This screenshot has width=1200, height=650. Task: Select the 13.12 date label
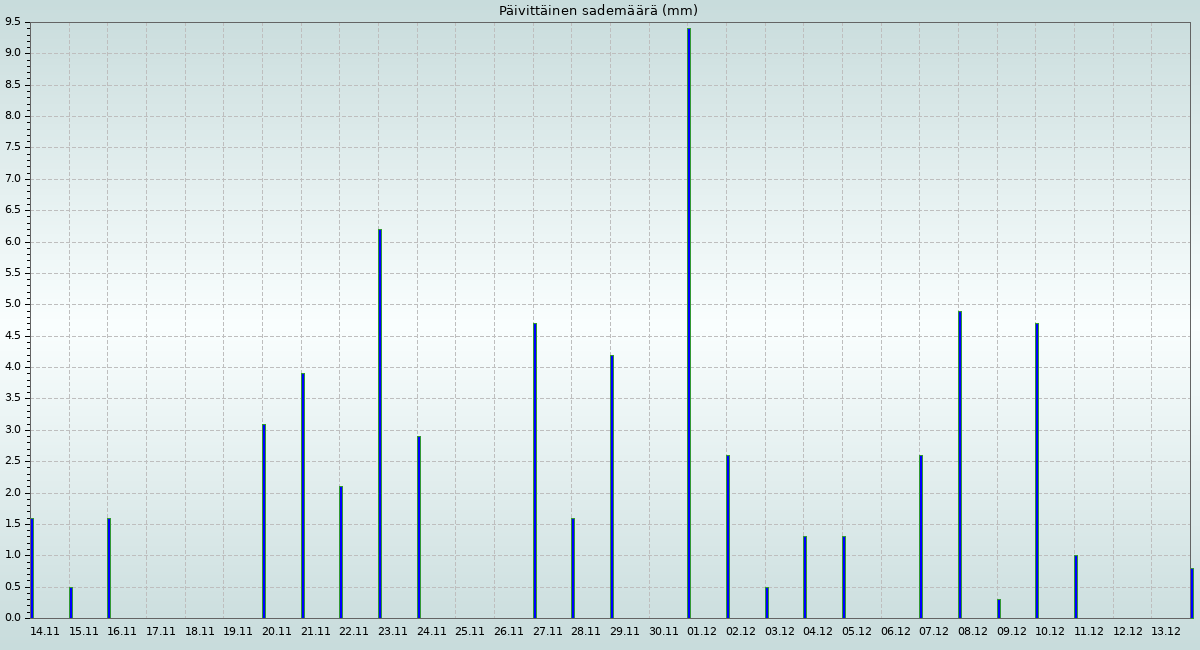(x=1166, y=632)
